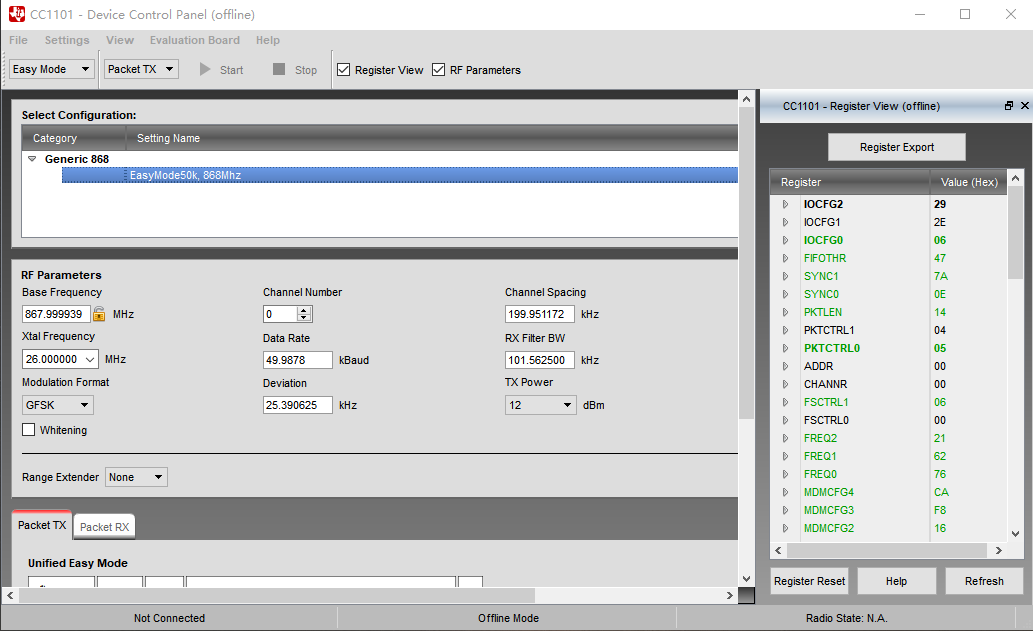Decrease the Channel Number with down arrow
This screenshot has height=631, width=1033.
[304, 318]
